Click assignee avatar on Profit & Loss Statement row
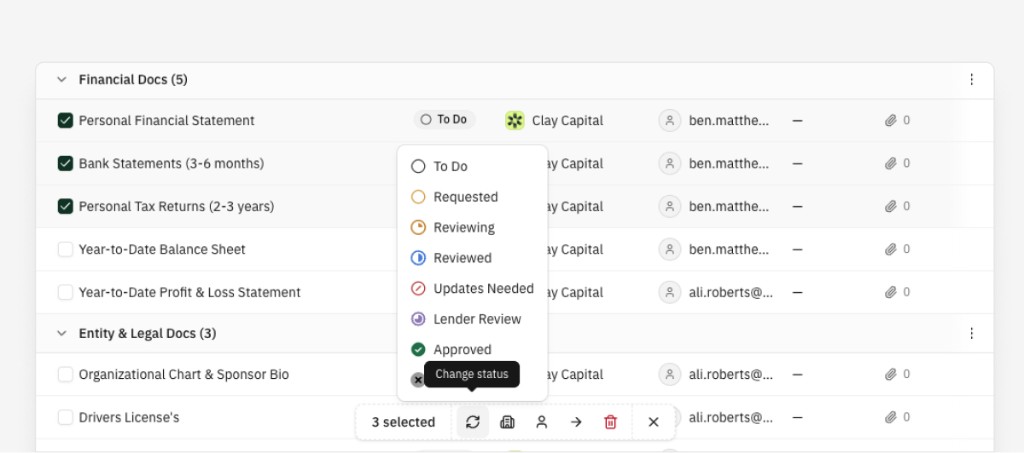Screen dimensions: 1024x453 [670, 292]
